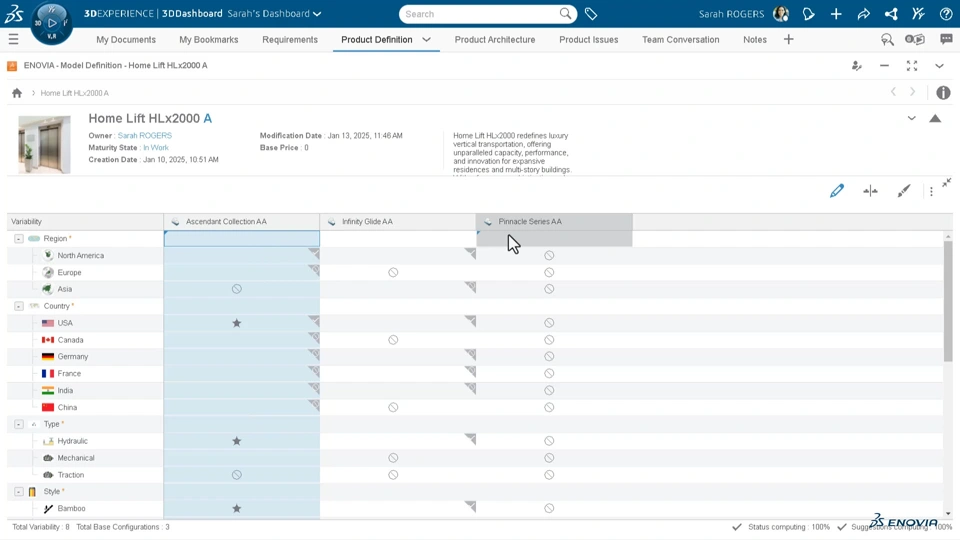Open the three-dot more options menu

click(x=931, y=192)
